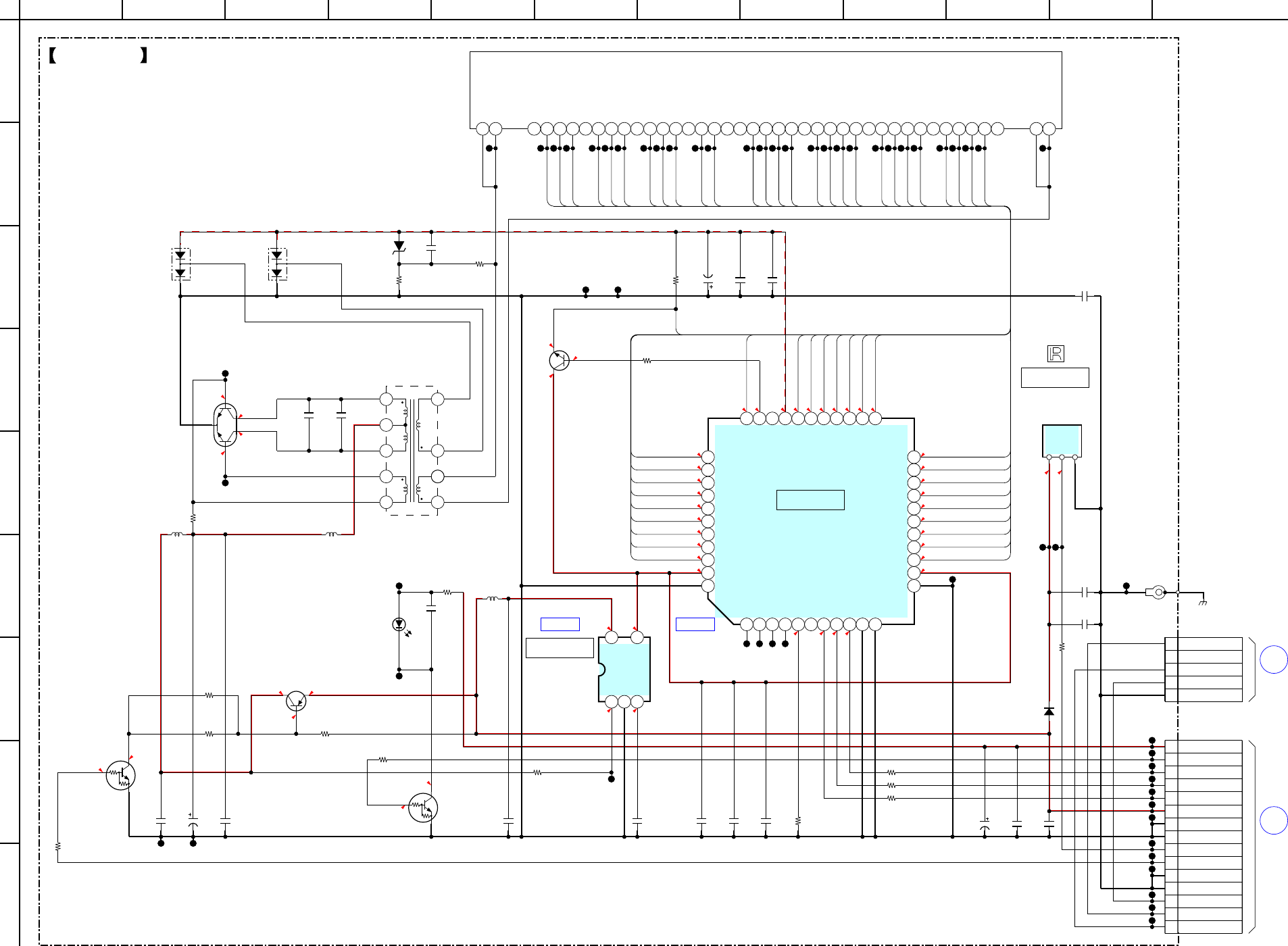Click the upper connector pin block
1288x946 pixels.
click(x=1204, y=670)
